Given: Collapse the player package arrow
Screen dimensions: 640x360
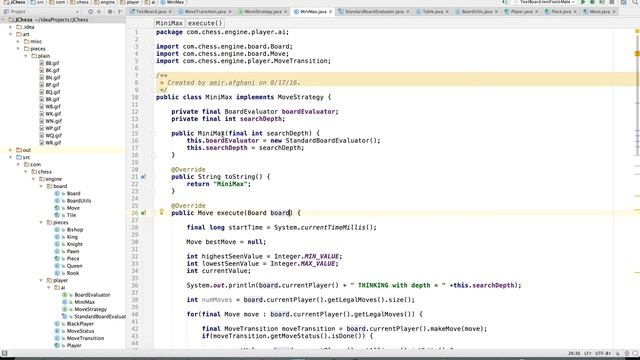Looking at the screenshot, I should click(41, 280).
